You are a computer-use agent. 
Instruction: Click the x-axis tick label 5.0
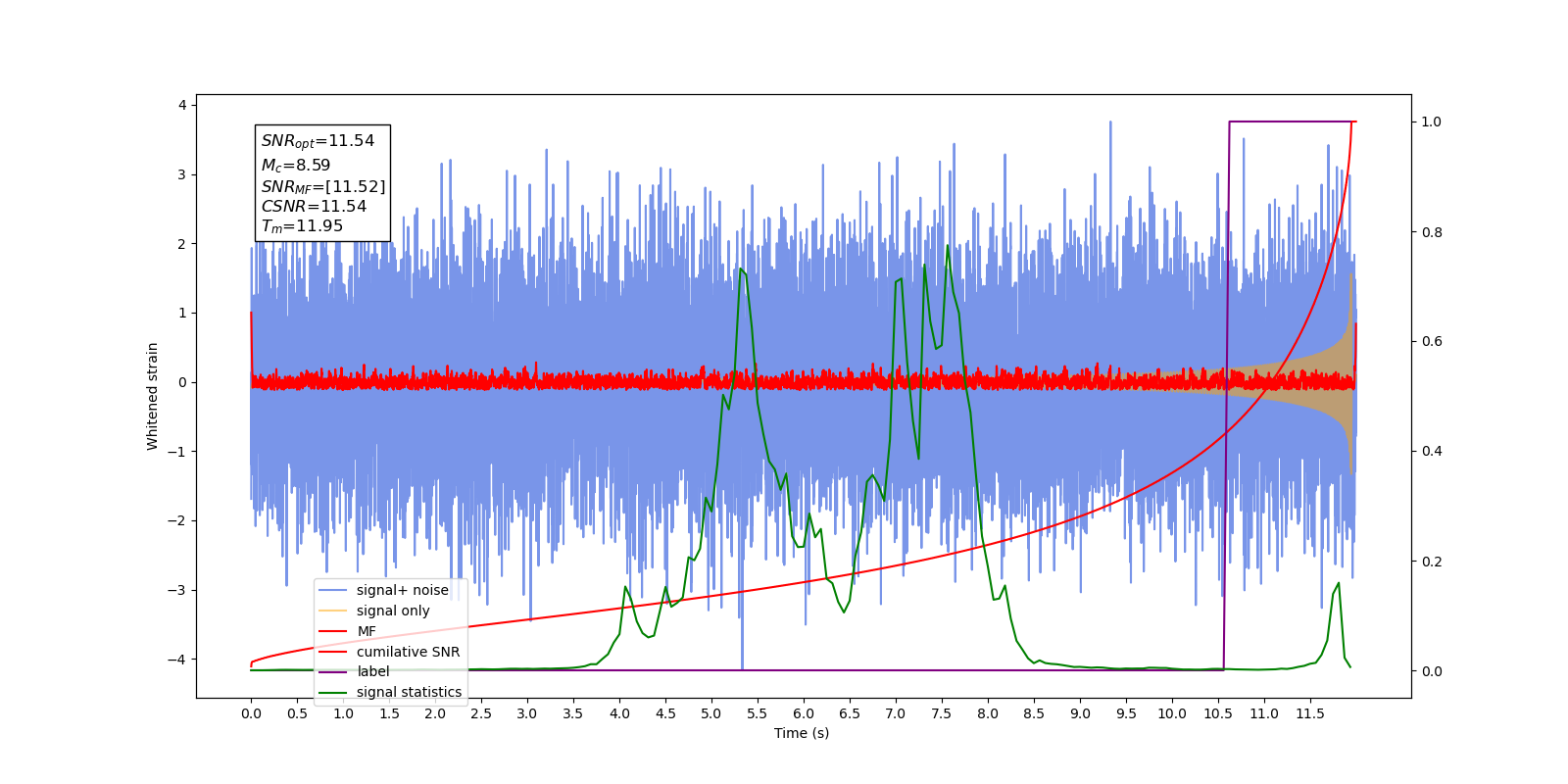point(711,713)
